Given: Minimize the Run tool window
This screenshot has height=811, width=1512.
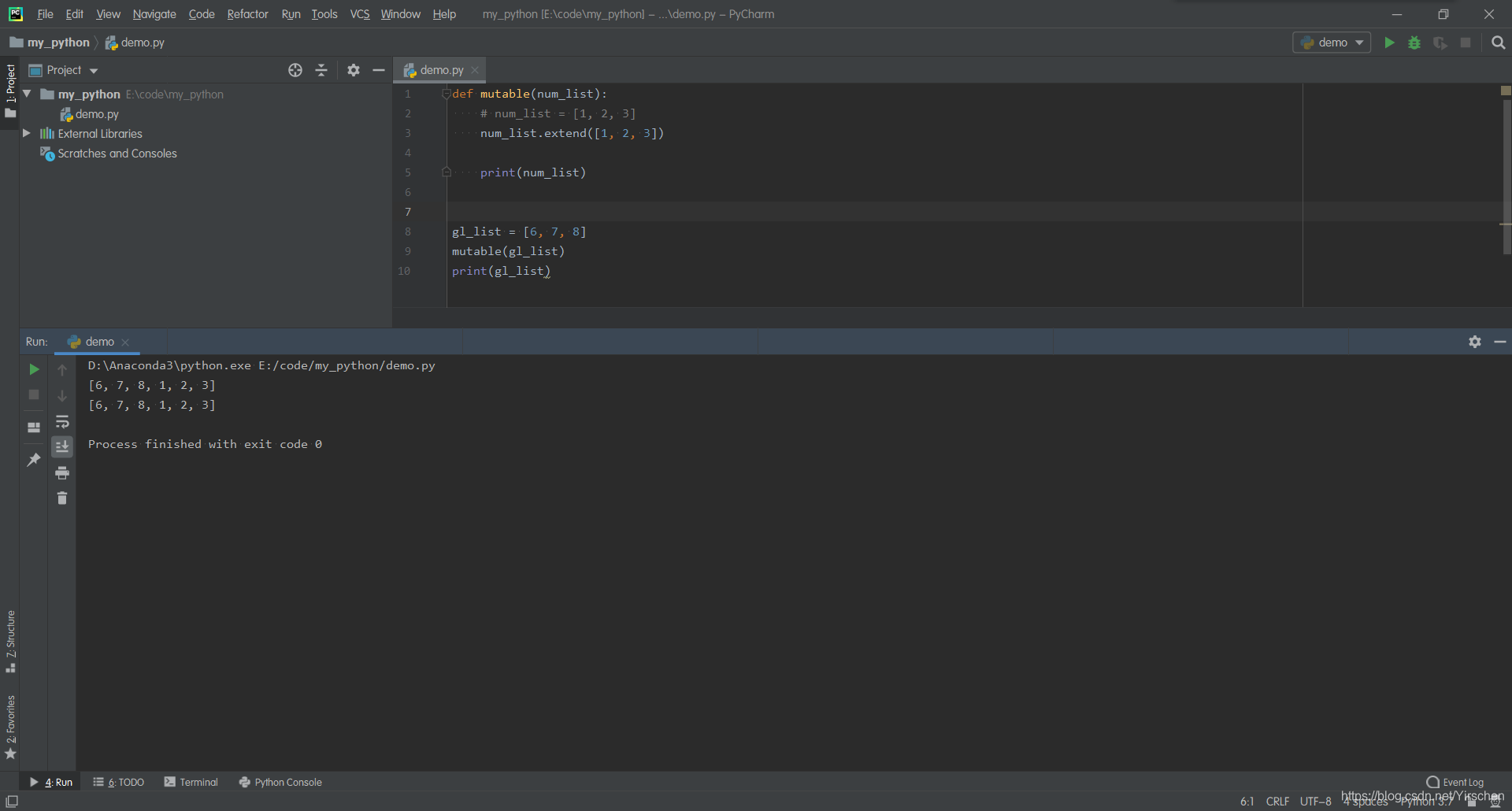Looking at the screenshot, I should [1500, 342].
